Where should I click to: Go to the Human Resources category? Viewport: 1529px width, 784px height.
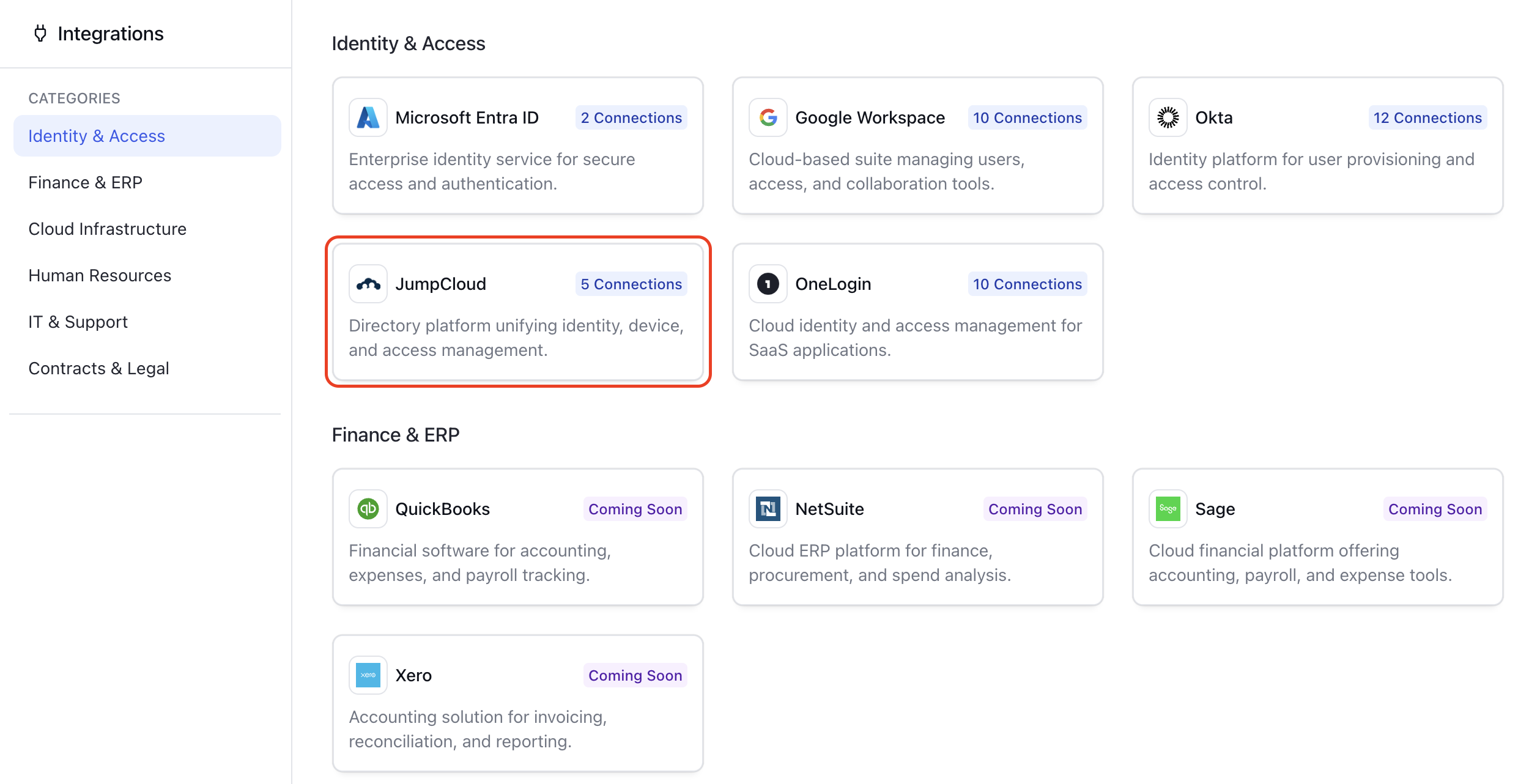tap(147, 275)
